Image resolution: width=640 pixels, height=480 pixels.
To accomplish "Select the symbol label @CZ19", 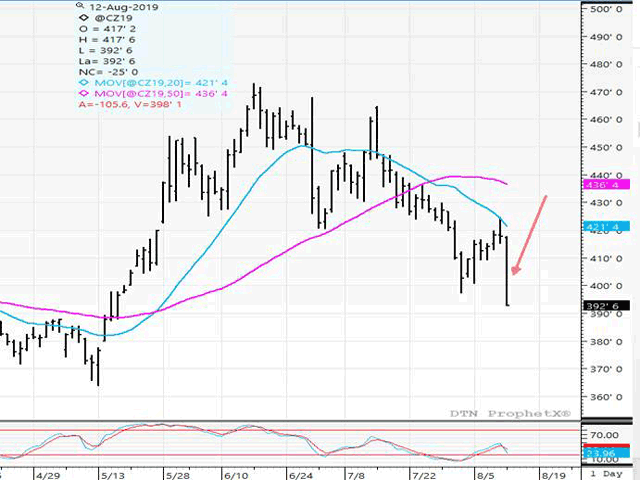I will click(x=113, y=18).
